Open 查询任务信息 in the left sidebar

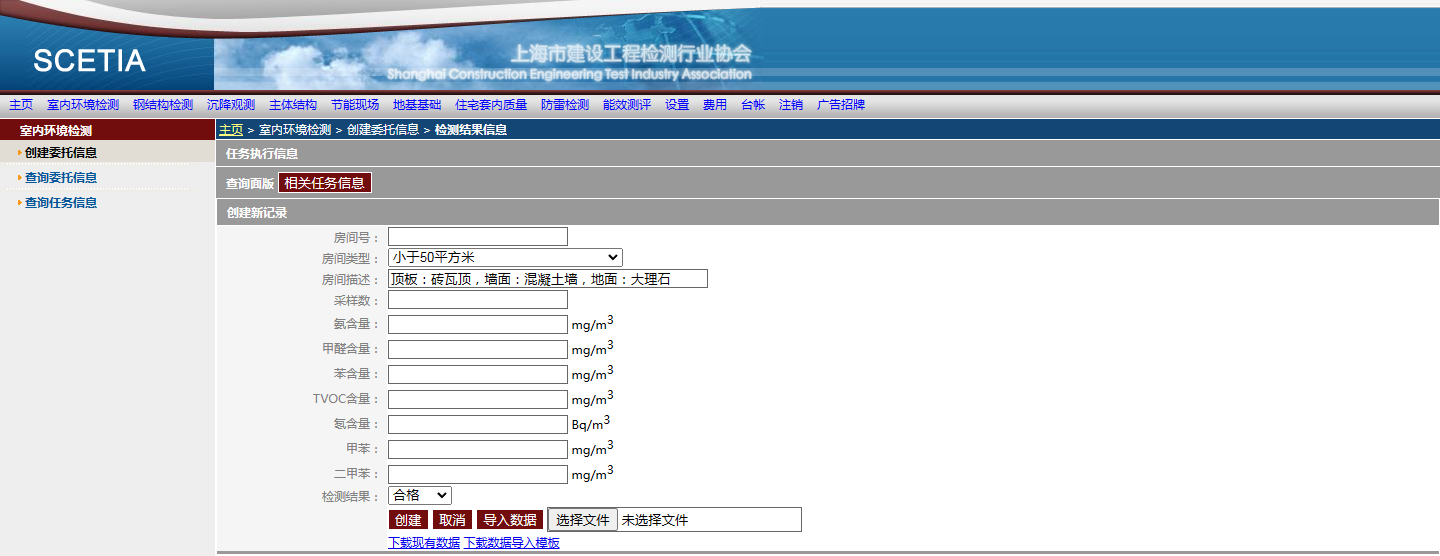[x=61, y=203]
